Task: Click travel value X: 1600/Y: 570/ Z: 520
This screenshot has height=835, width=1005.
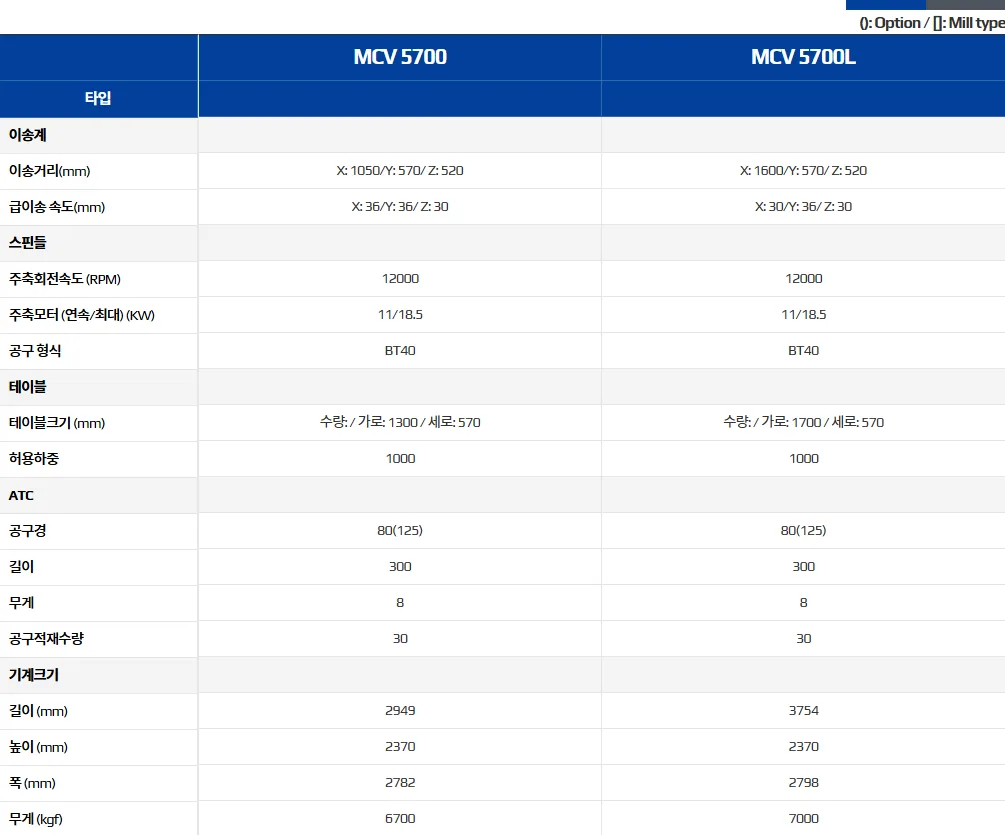Action: pyautogui.click(x=803, y=170)
